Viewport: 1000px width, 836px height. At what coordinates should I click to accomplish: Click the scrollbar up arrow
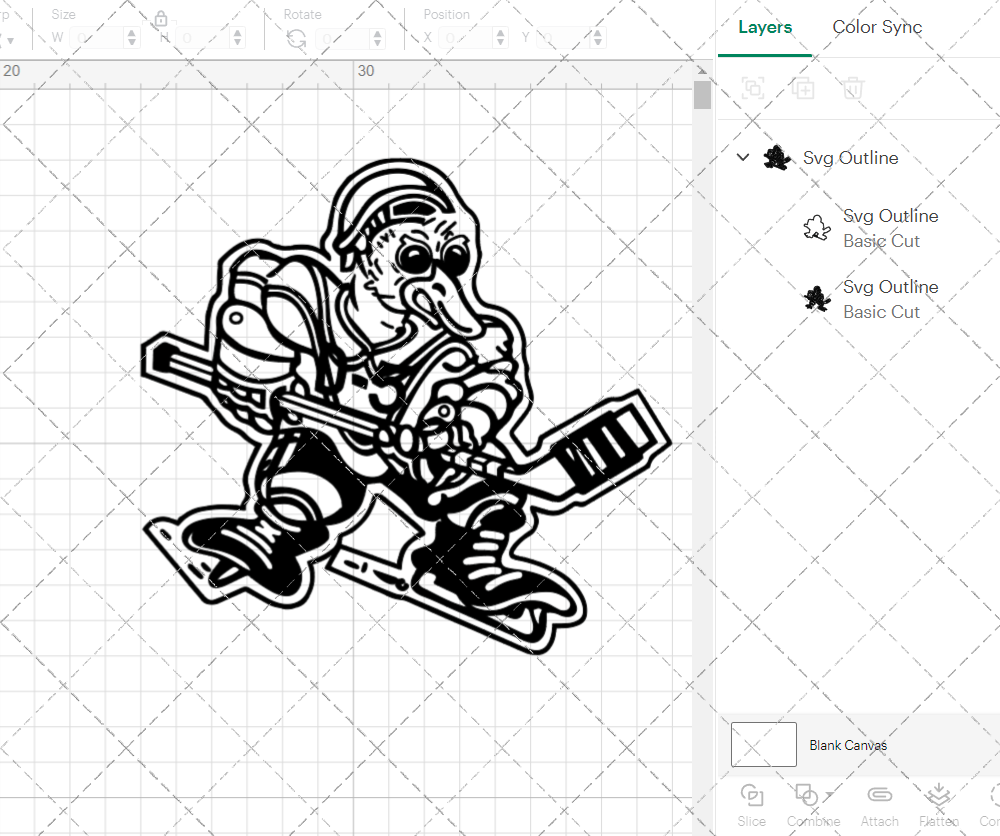(x=702, y=70)
